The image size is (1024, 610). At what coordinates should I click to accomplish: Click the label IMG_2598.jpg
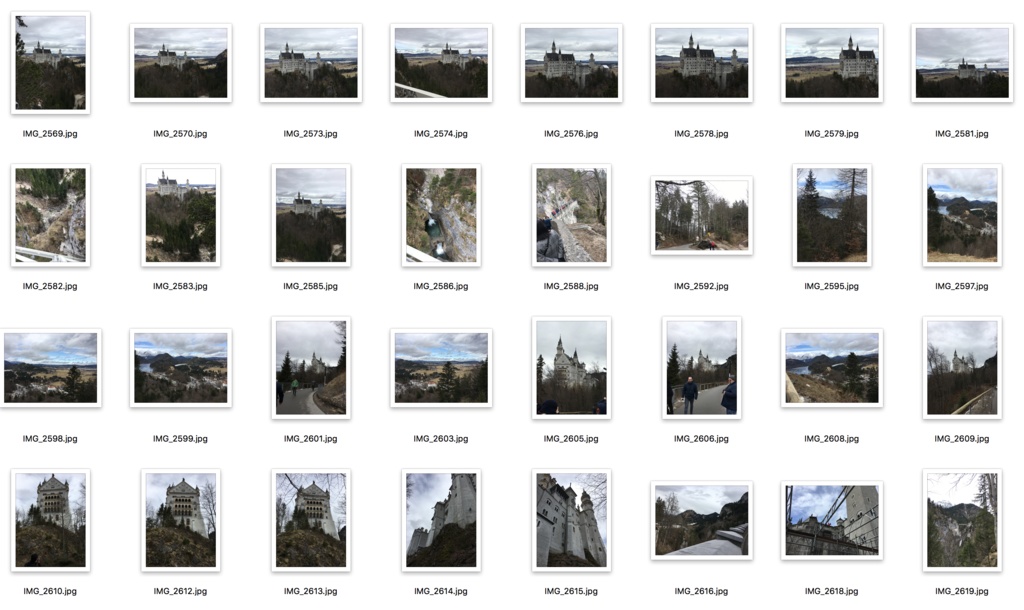click(50, 438)
